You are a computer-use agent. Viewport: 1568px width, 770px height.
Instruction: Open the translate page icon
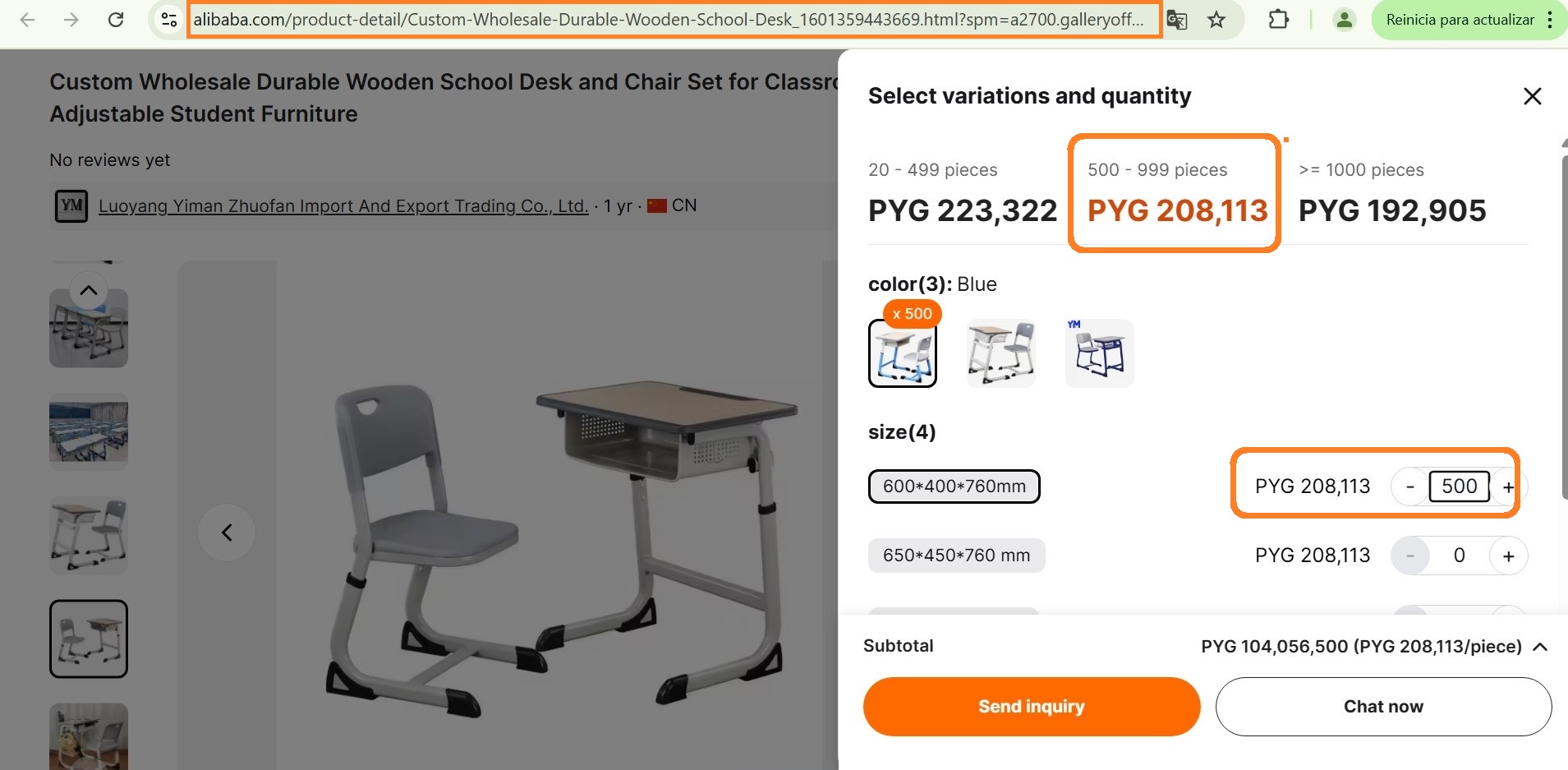point(1177,20)
